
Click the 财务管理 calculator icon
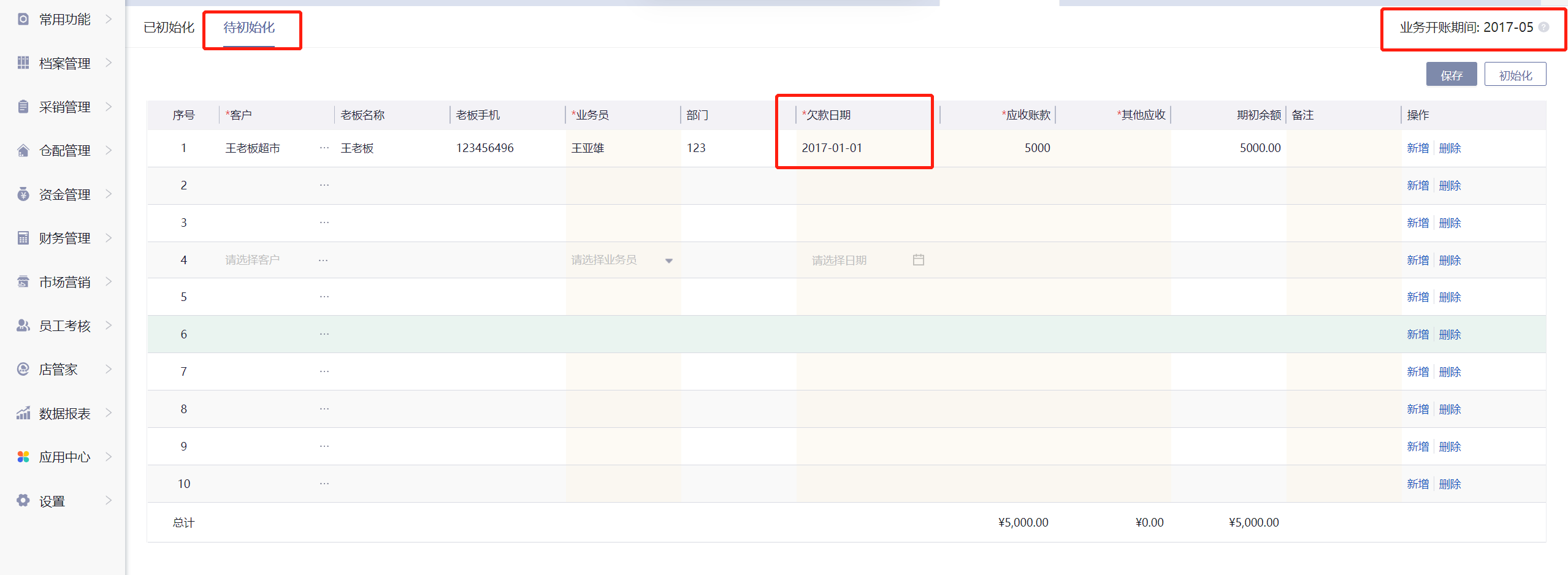pos(23,238)
